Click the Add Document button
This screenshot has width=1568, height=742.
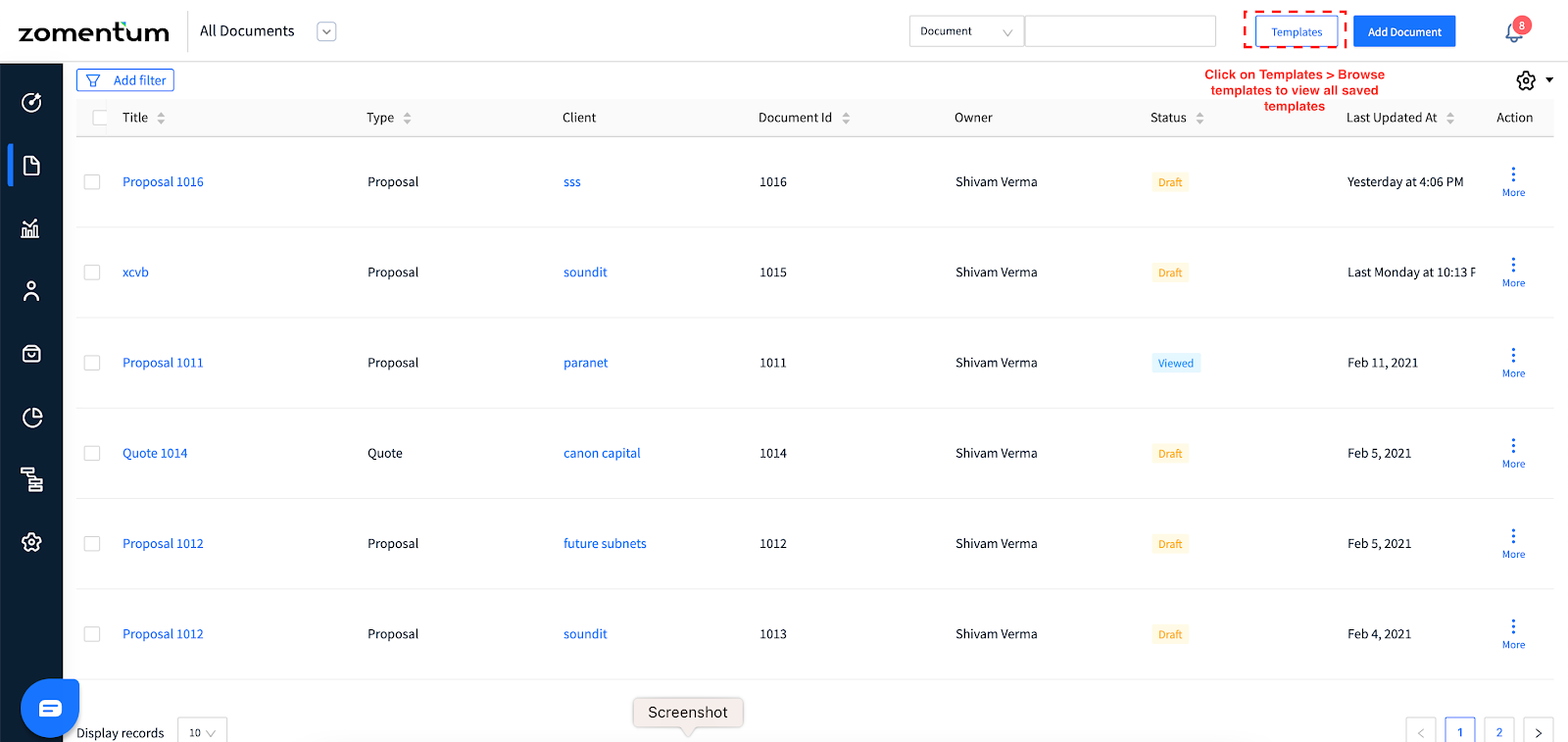pos(1404,31)
